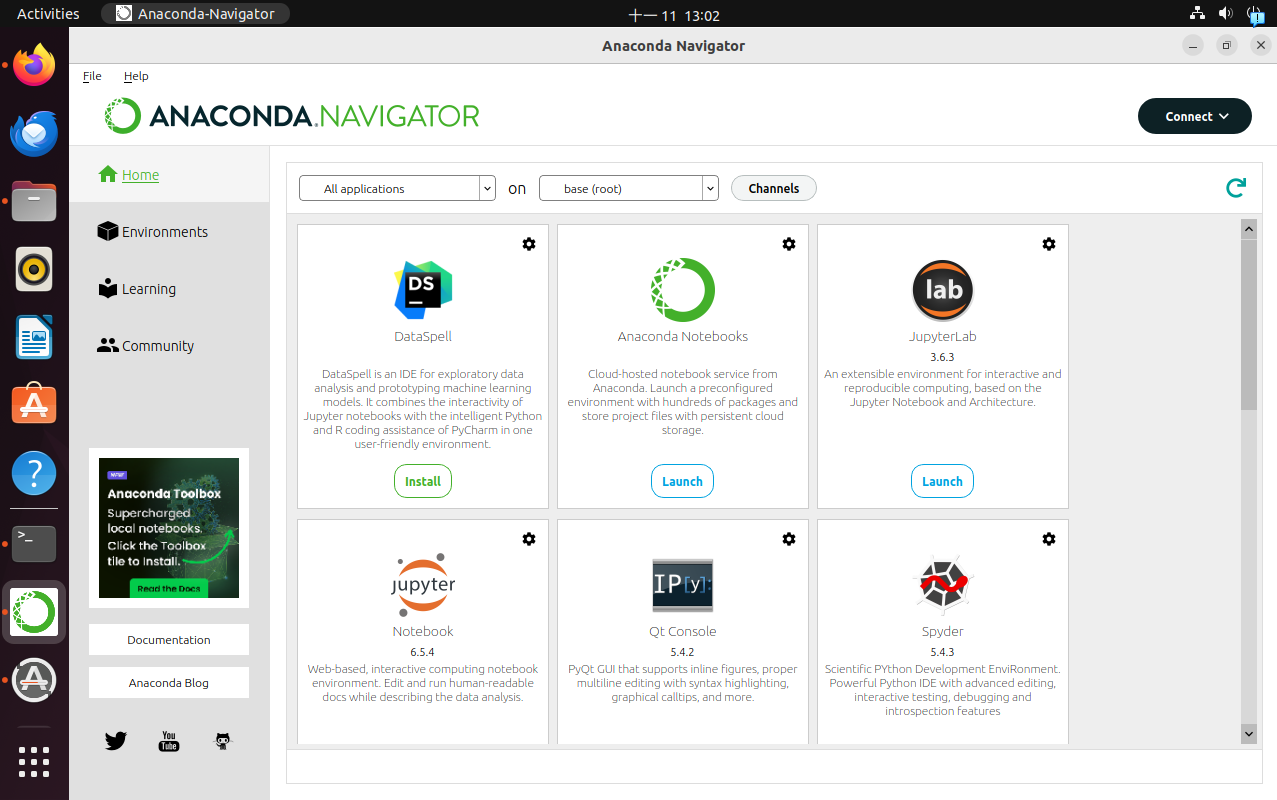Open Software Updater icon in dock

pyautogui.click(x=34, y=680)
